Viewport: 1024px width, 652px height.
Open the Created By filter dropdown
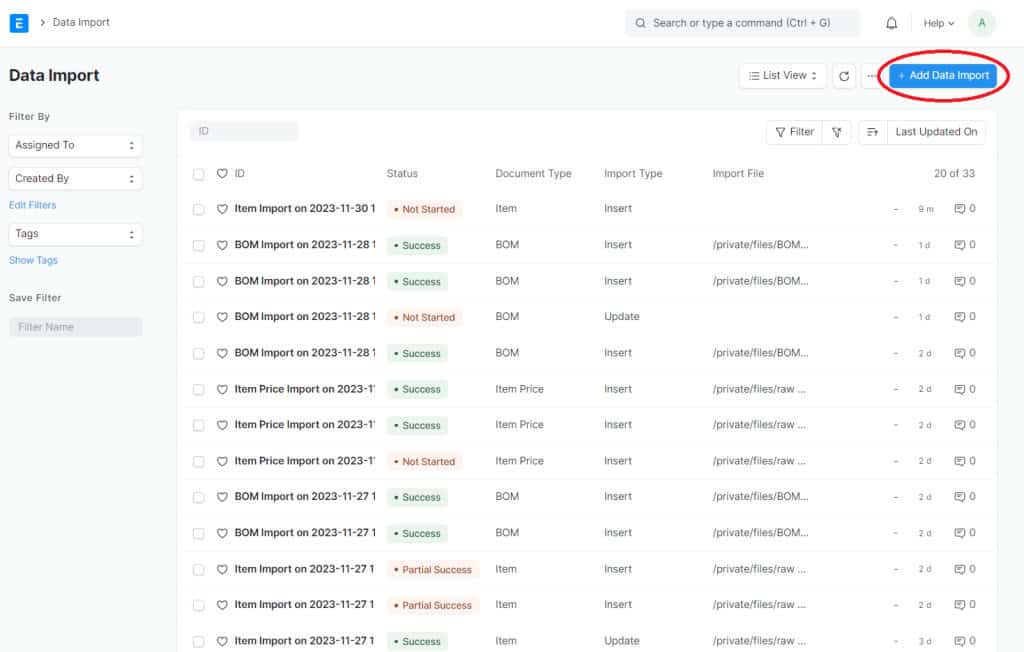pyautogui.click(x=75, y=179)
